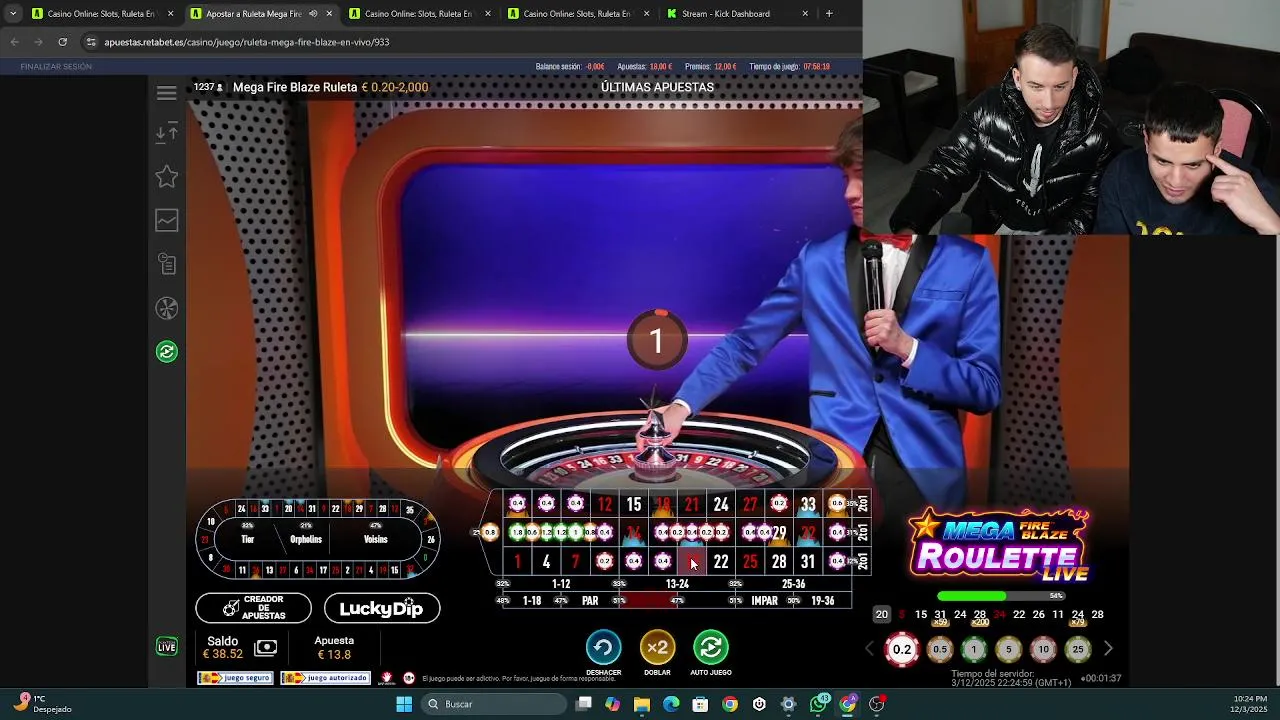Select the 0.2 chip
Screen dimensions: 1280x720
[x=902, y=649]
